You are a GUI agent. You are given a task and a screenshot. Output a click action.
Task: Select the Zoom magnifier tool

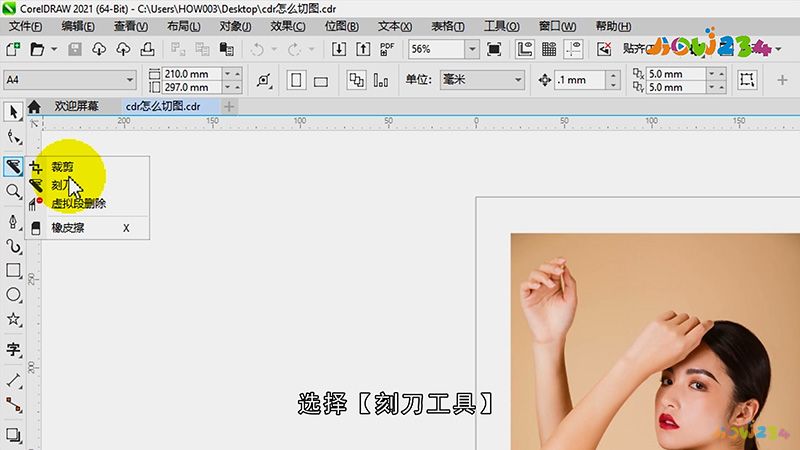coord(13,192)
